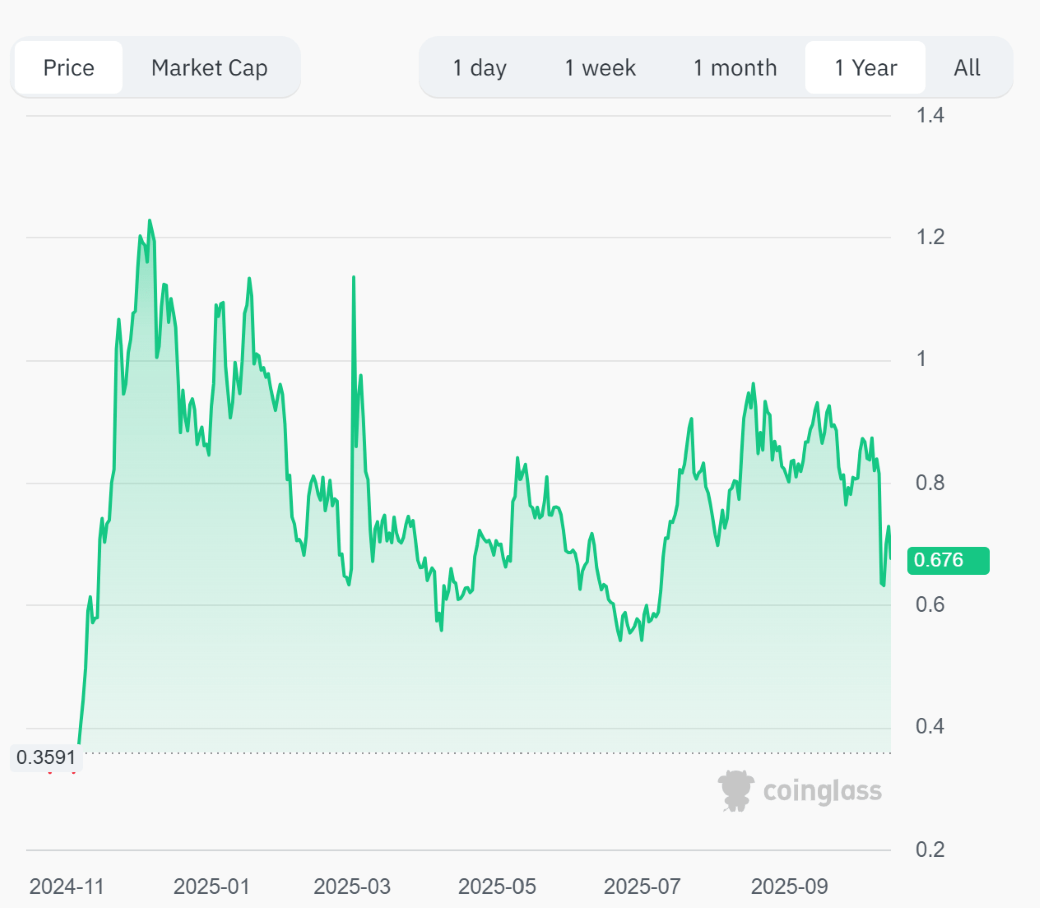Click the 2024-11 date axis label
Screen dimensions: 1040x908
pos(67,887)
